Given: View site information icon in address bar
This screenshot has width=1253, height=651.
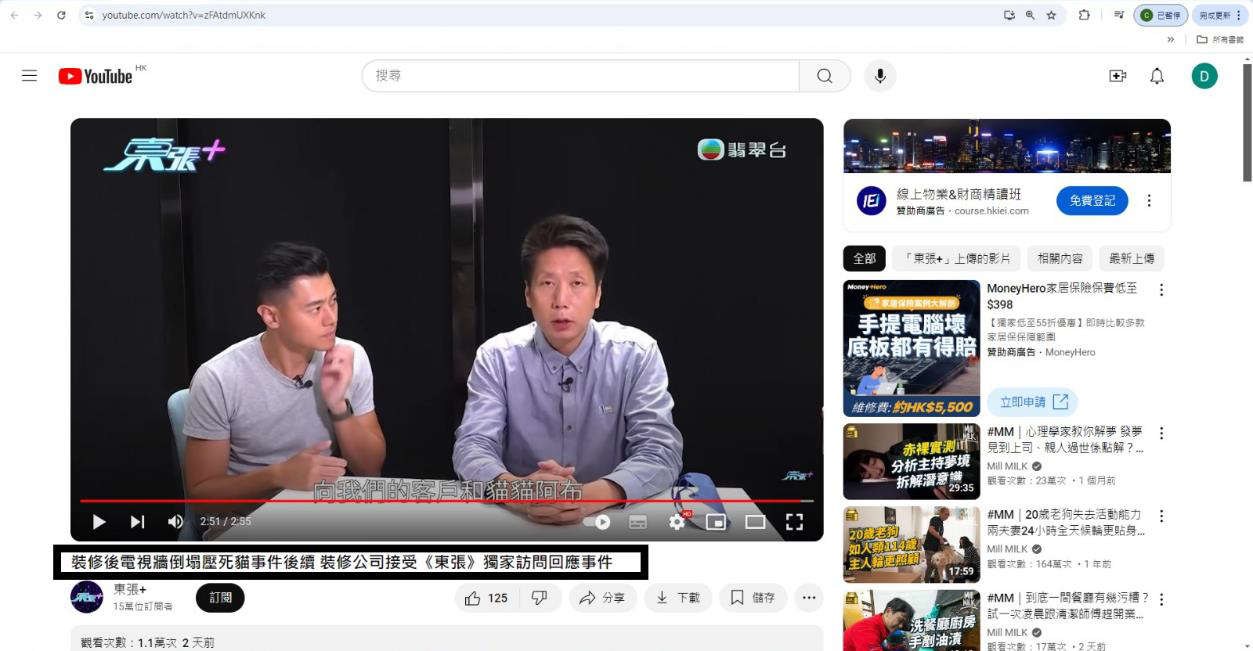Looking at the screenshot, I should pyautogui.click(x=89, y=15).
